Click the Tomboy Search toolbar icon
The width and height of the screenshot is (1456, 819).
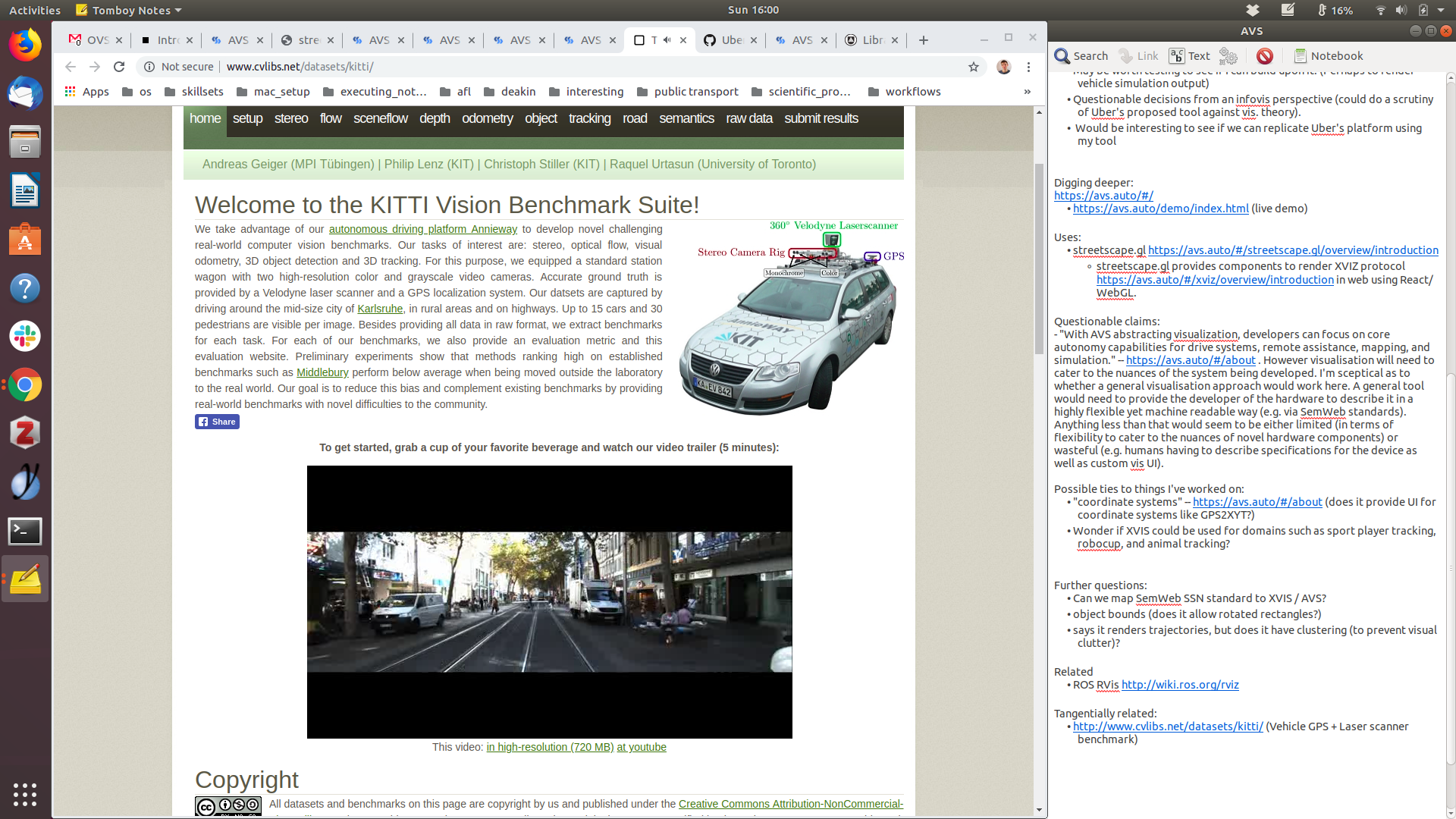(1081, 56)
